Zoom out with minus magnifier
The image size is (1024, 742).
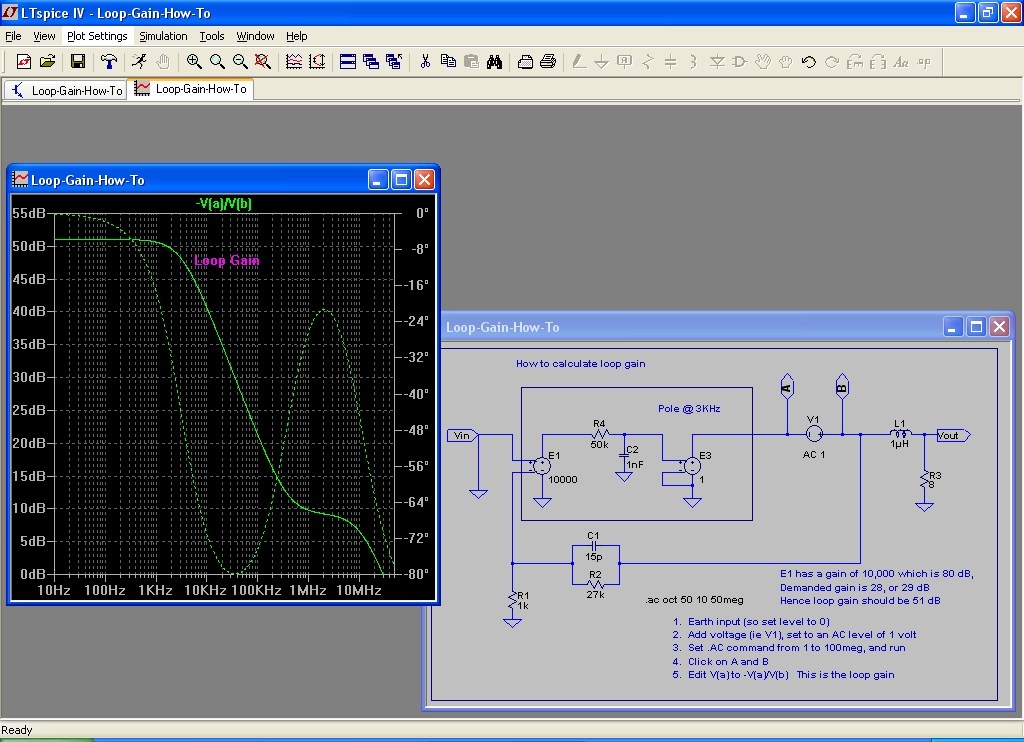click(240, 61)
